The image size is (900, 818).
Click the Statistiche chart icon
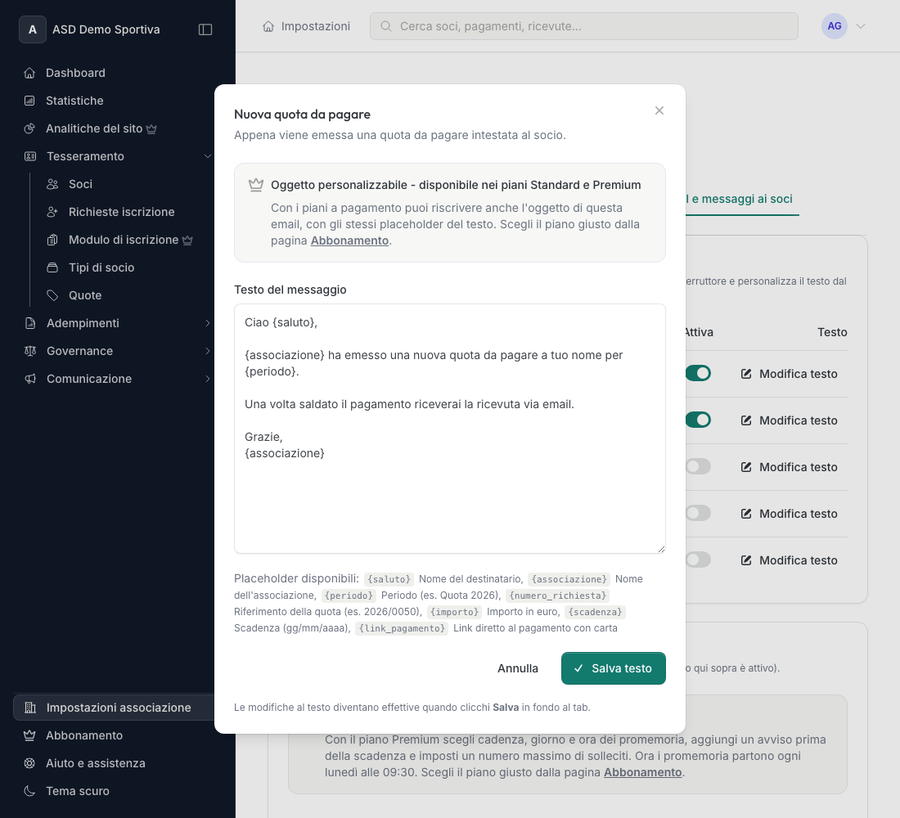click(30, 100)
